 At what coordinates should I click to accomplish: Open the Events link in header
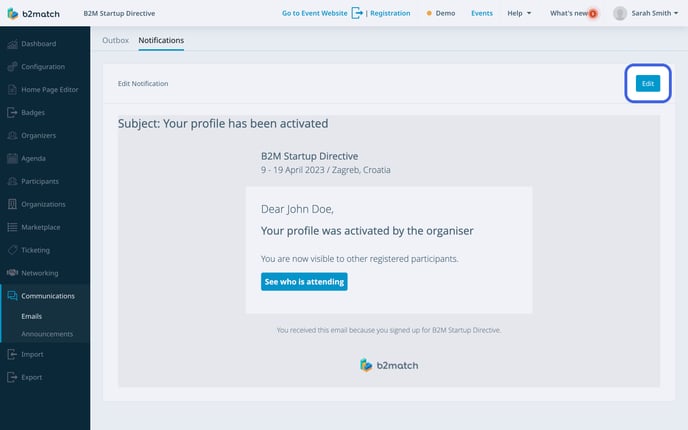click(482, 14)
